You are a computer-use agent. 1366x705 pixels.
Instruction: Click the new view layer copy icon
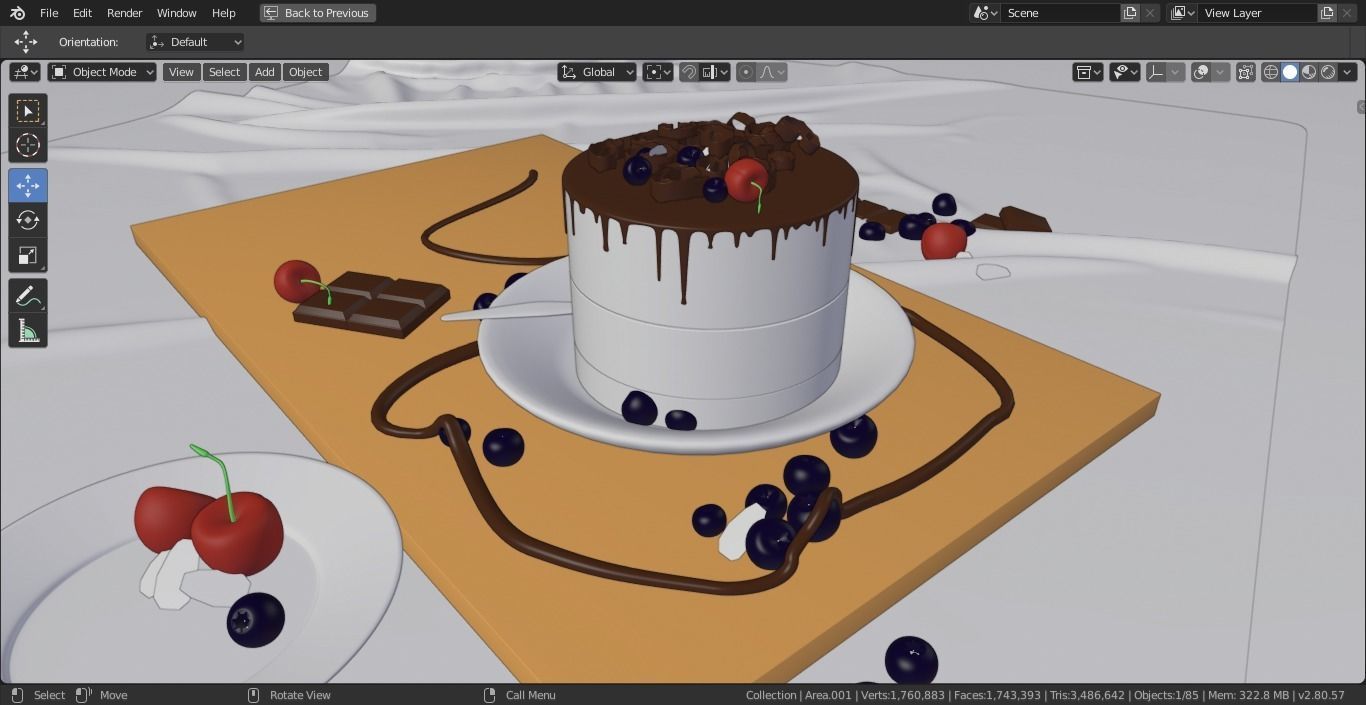click(x=1327, y=13)
